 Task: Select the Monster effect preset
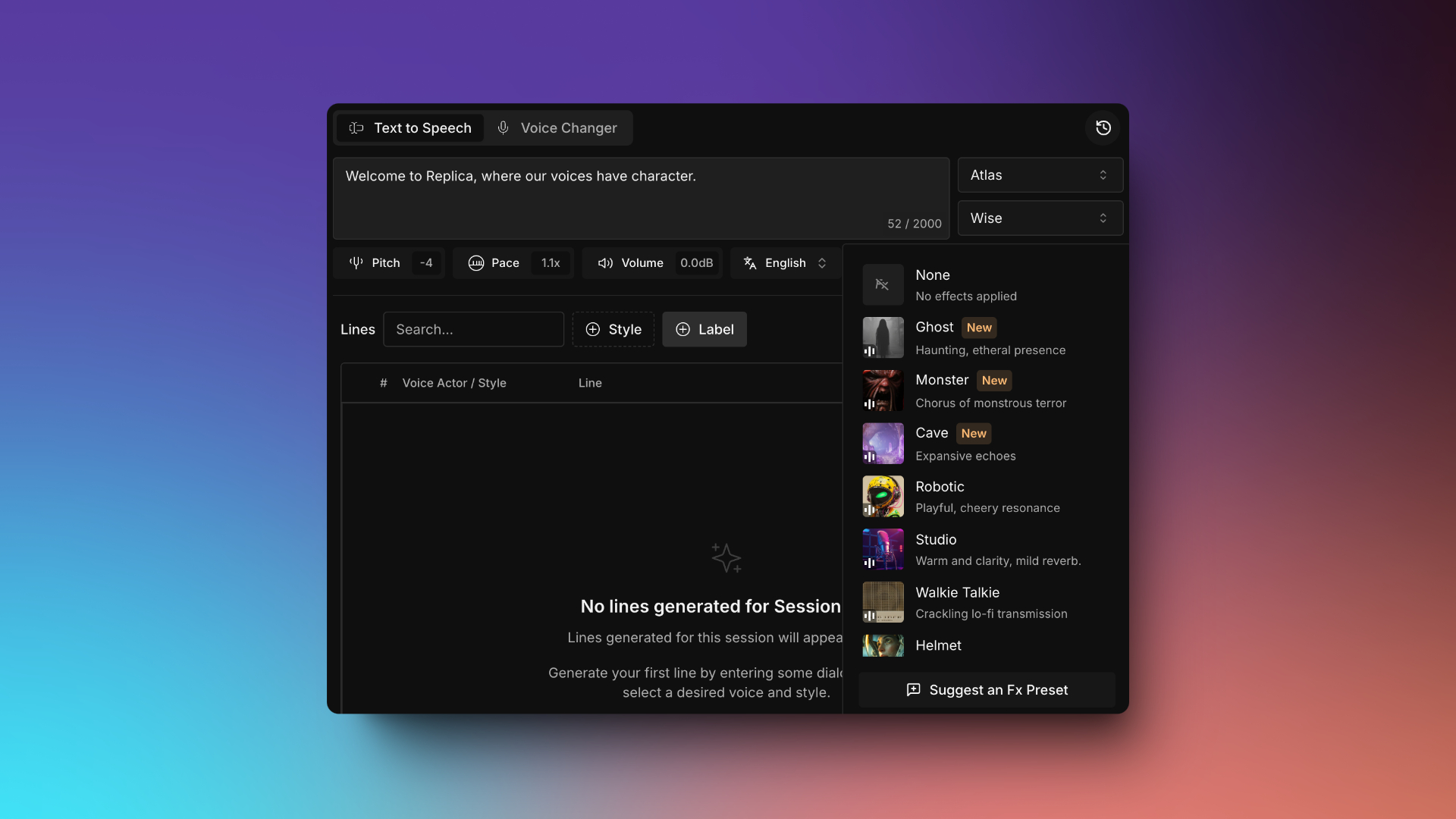pyautogui.click(x=987, y=391)
